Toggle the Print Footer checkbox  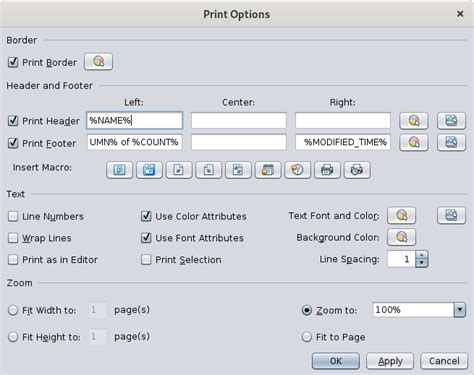coord(13,143)
